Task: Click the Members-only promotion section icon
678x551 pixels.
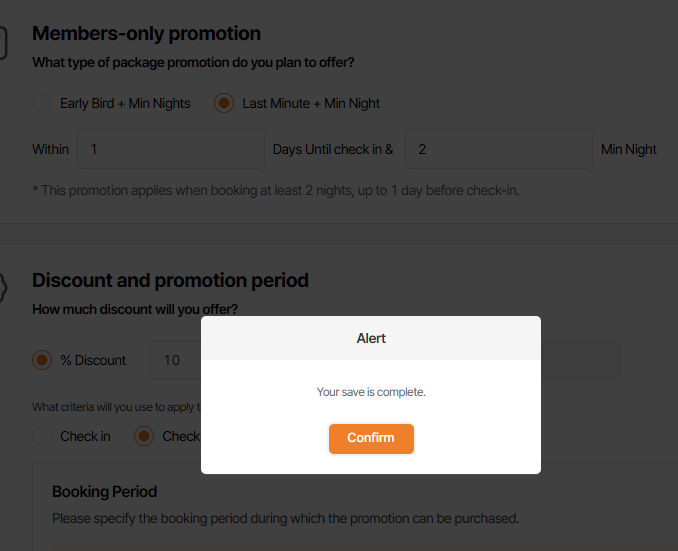Action: pos(3,42)
